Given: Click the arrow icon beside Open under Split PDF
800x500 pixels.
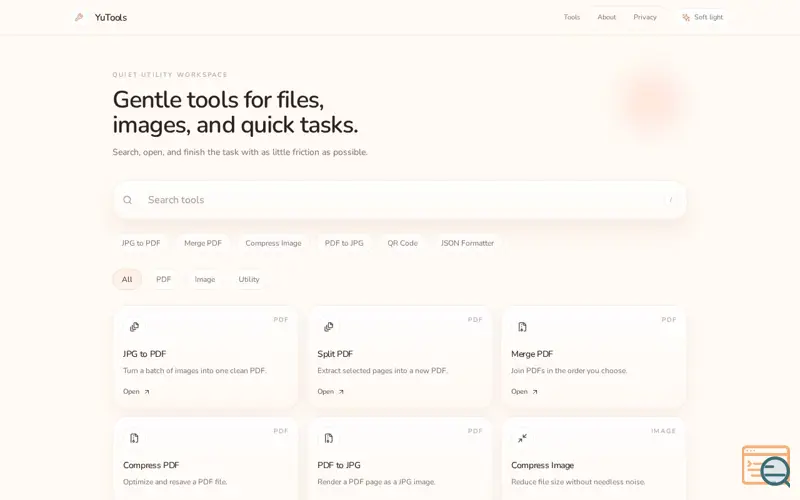Looking at the screenshot, I should (341, 392).
